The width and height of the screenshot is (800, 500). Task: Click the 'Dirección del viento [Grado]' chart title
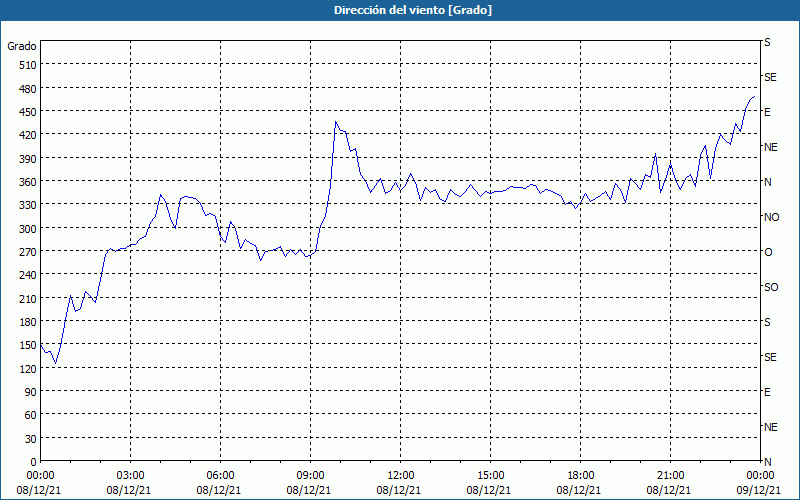[x=413, y=10]
